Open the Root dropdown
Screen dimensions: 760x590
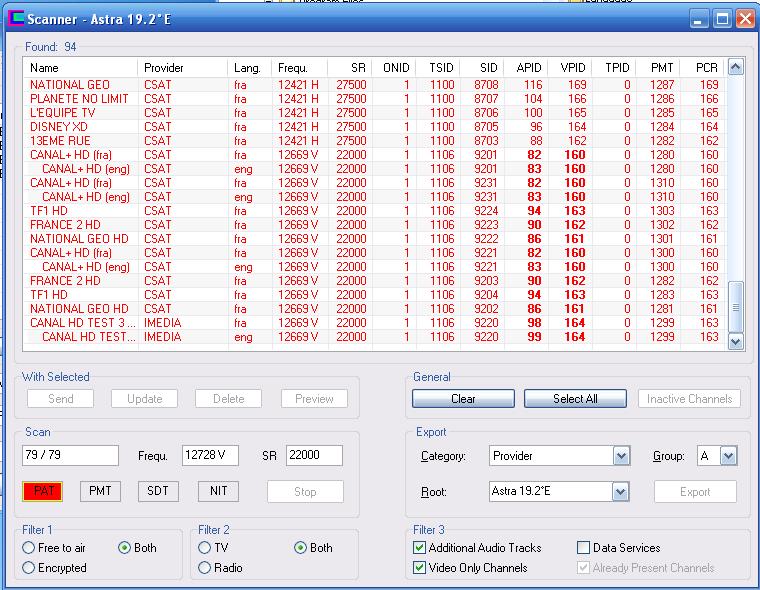click(620, 492)
